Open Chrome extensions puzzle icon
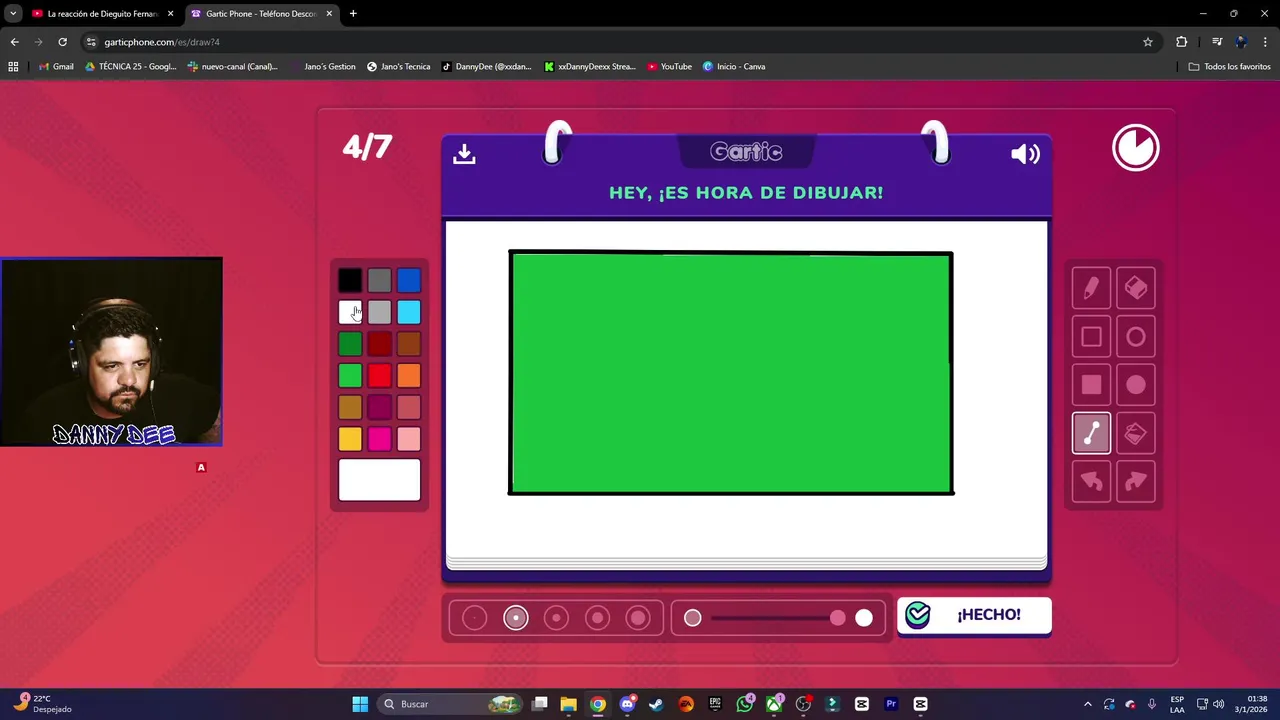Viewport: 1280px width, 720px height. point(1181,42)
